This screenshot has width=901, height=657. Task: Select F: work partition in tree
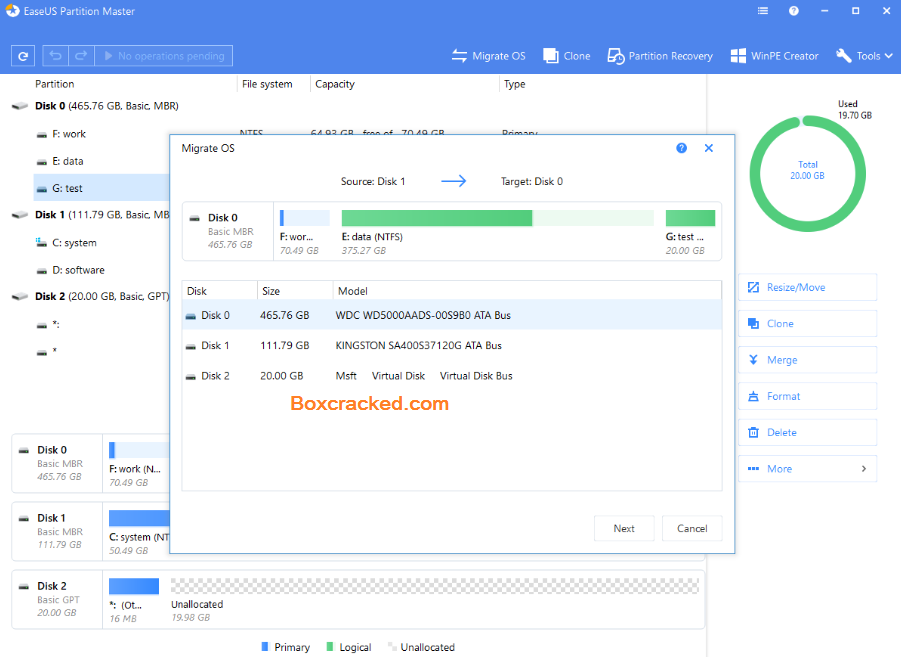(x=68, y=134)
